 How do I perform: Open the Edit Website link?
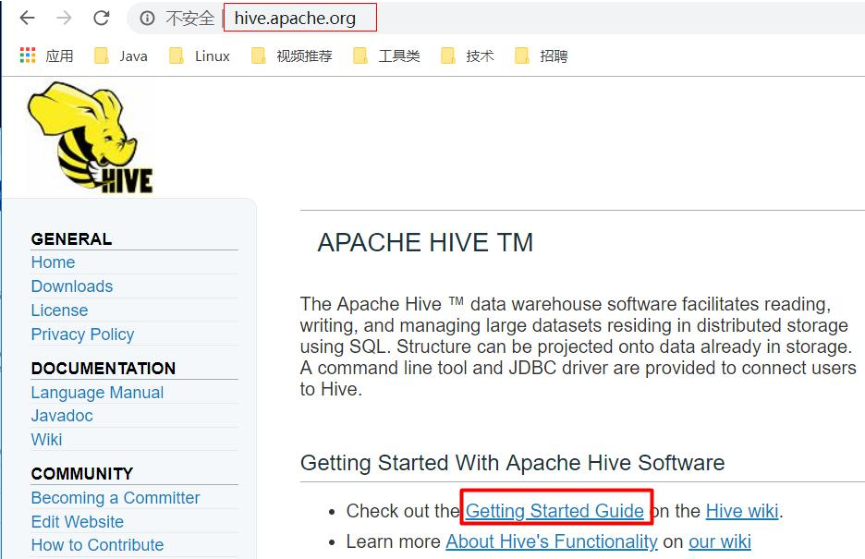click(x=77, y=521)
